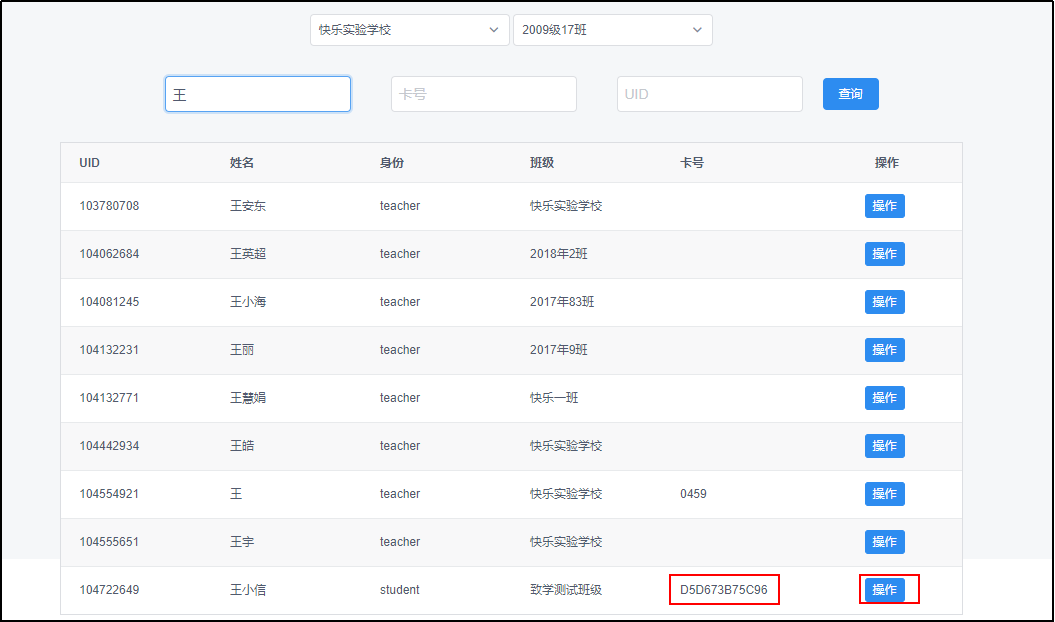Click 操作 button for 王英超
The image size is (1055, 622).
(x=884, y=254)
